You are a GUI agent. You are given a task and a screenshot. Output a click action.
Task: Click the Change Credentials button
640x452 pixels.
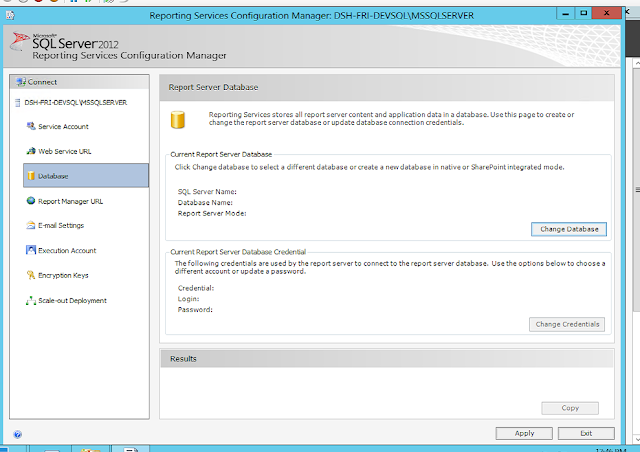(x=567, y=324)
